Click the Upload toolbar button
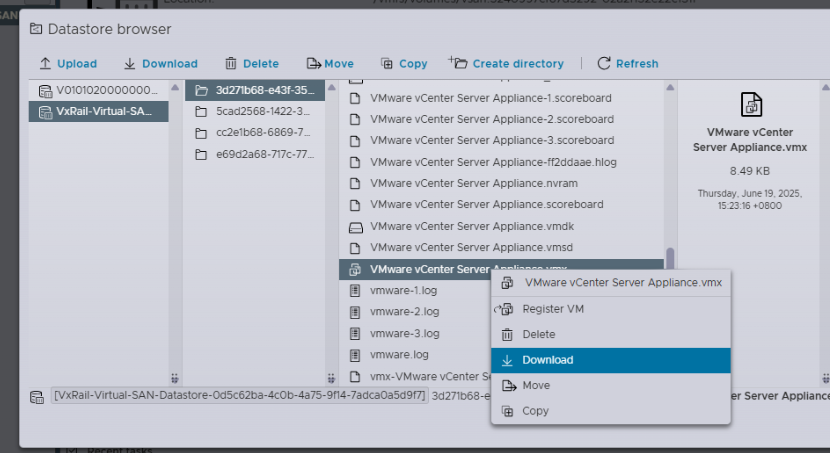Screen dimensions: 830x453 (68, 64)
